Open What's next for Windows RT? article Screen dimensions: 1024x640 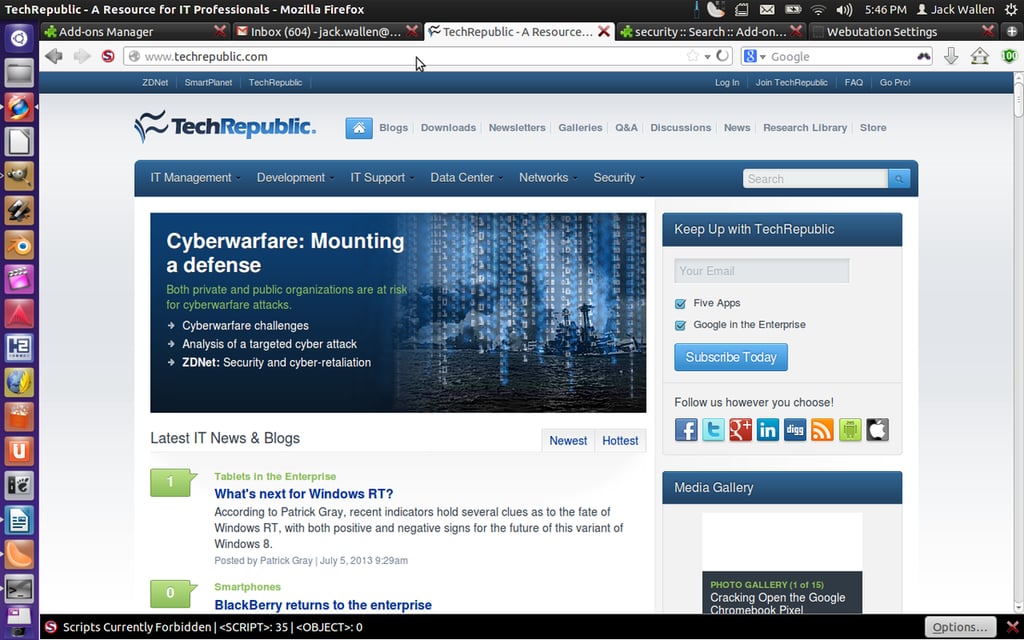point(304,494)
